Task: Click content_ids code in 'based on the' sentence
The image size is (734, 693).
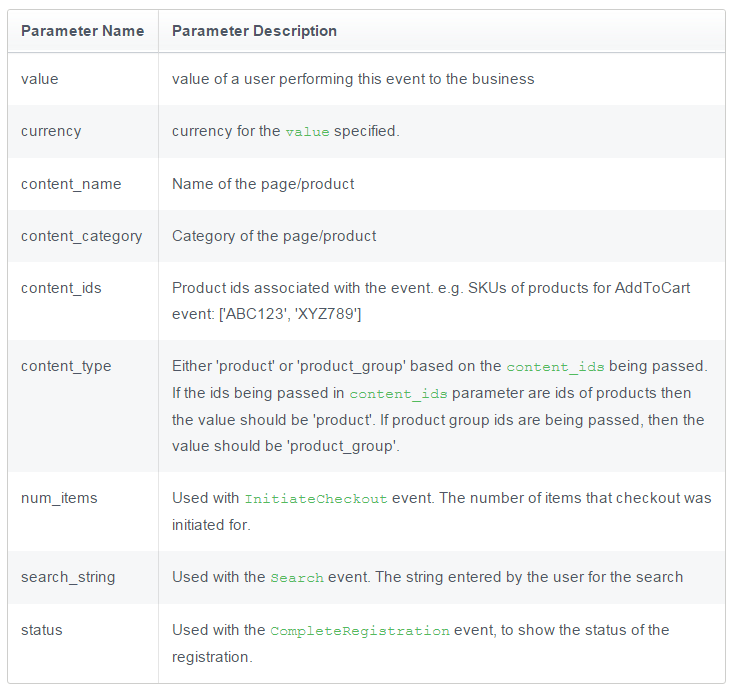Action: tap(555, 367)
